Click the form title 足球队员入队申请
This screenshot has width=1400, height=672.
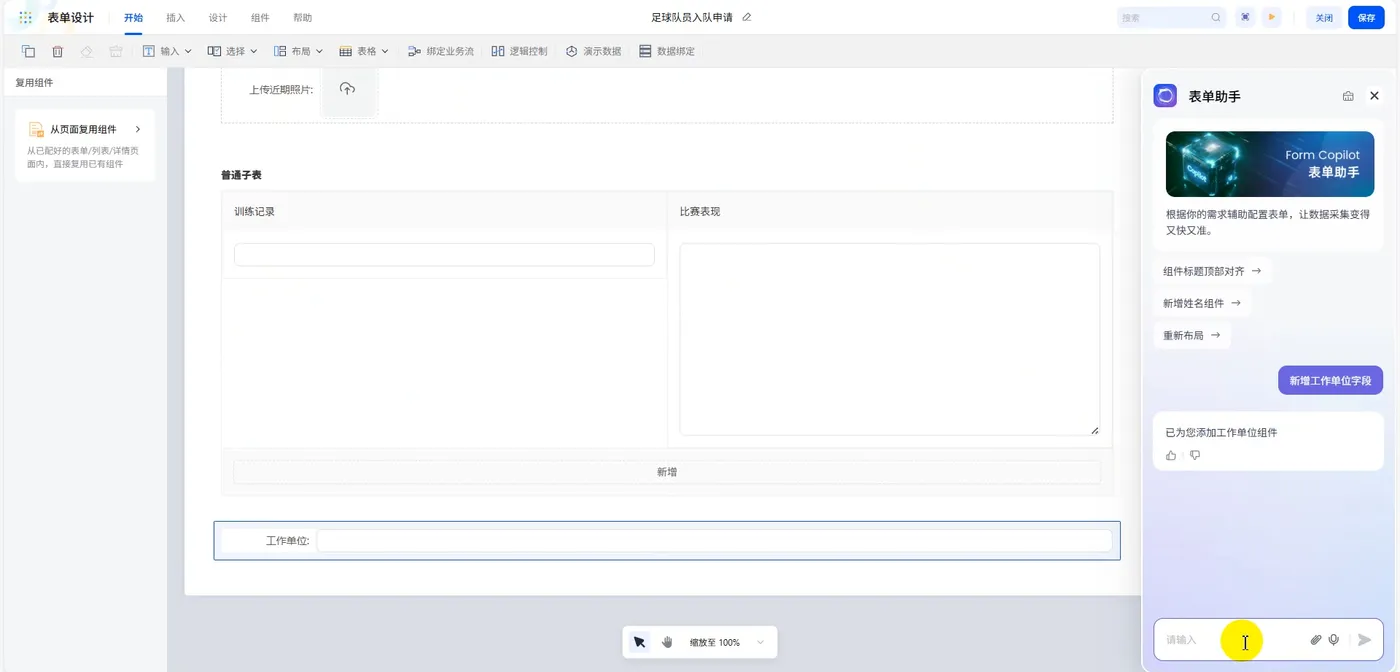[x=692, y=18]
